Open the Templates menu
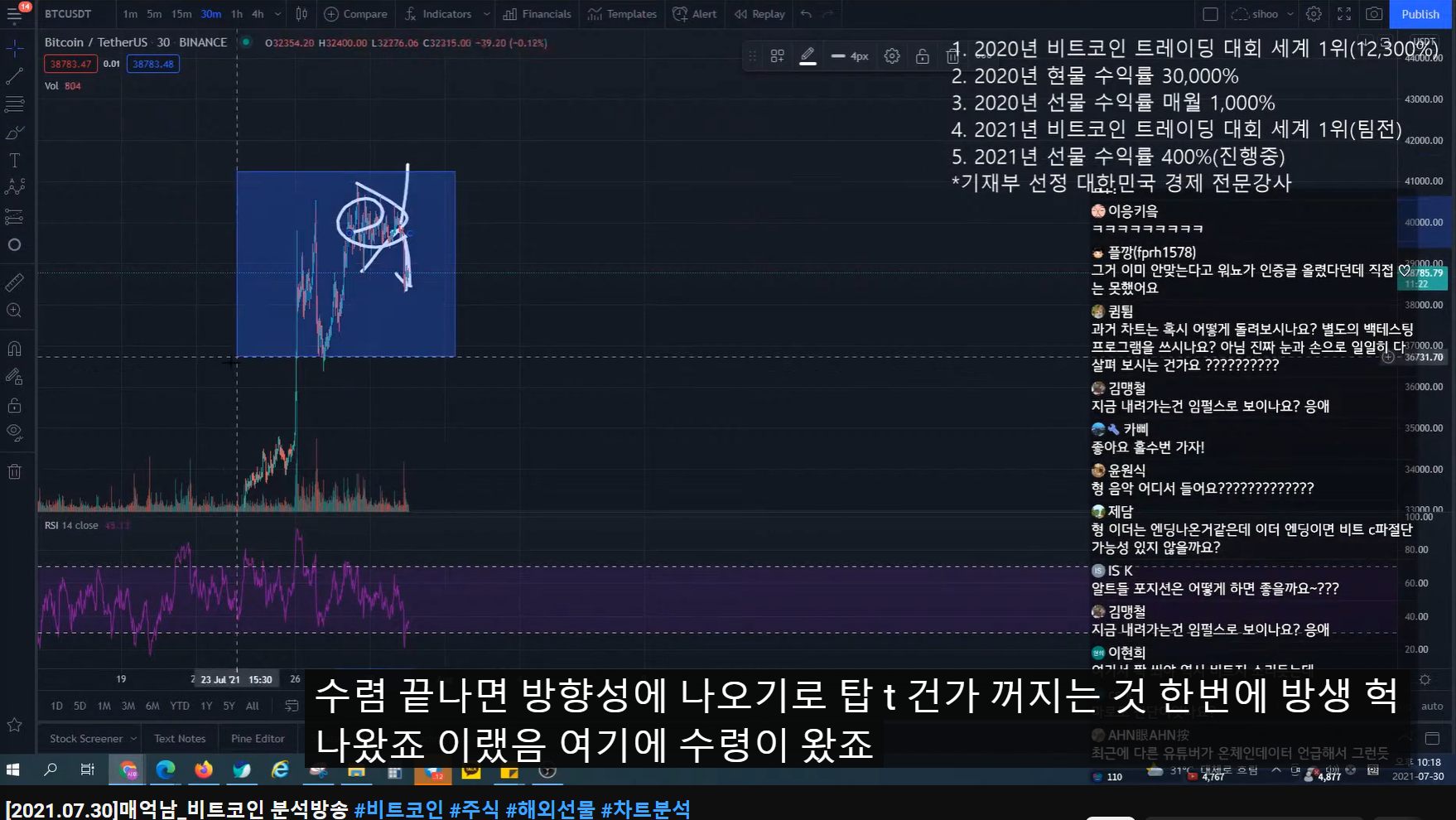The height and width of the screenshot is (820, 1456). pos(622,14)
